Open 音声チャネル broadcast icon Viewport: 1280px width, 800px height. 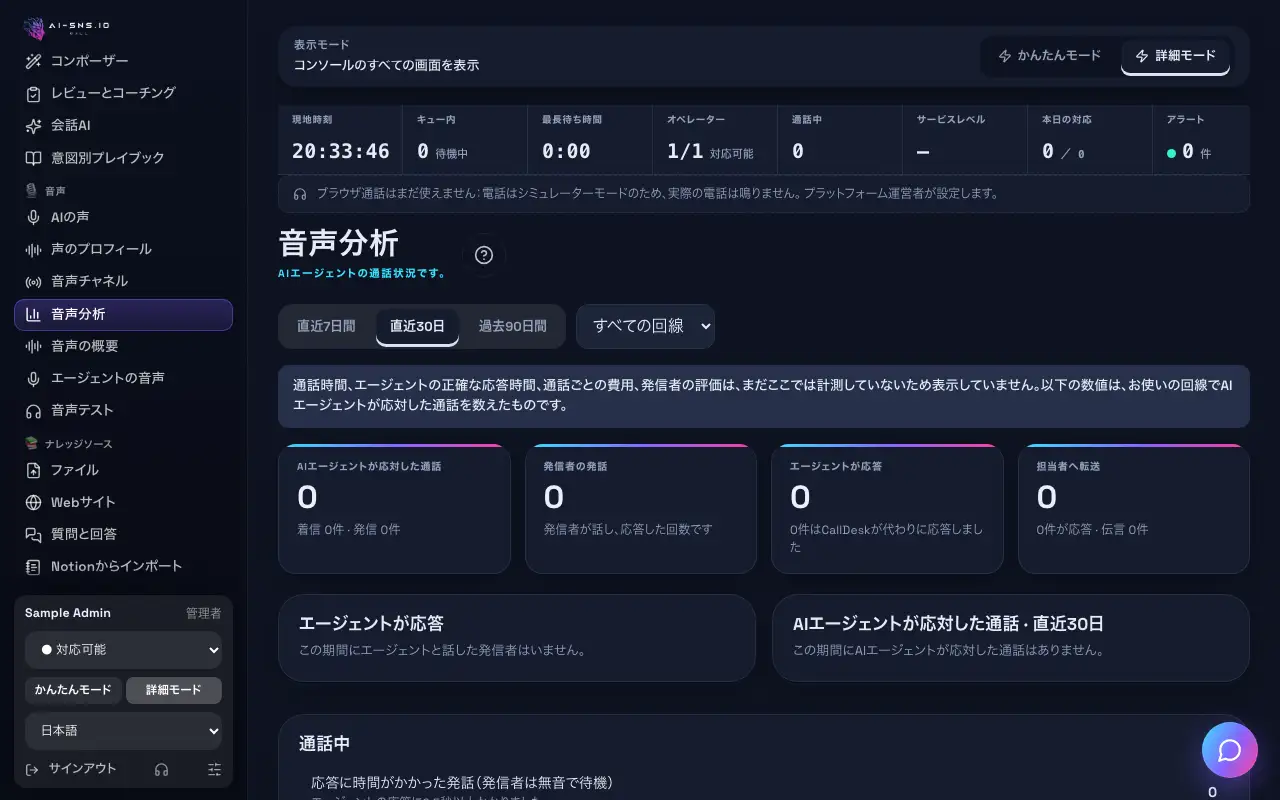pos(33,282)
